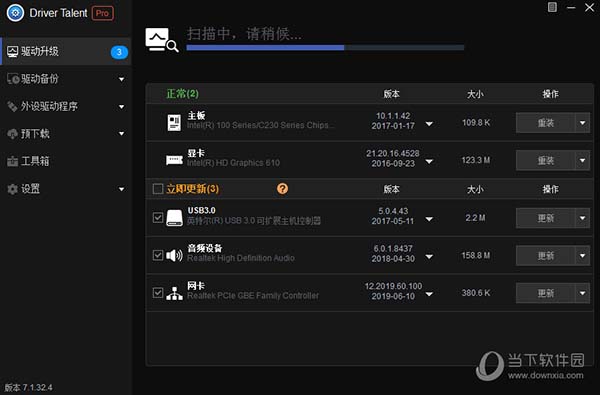Screen dimensions: 600x395
Task: Click the 主板 motherboard device icon
Action: click(x=174, y=123)
